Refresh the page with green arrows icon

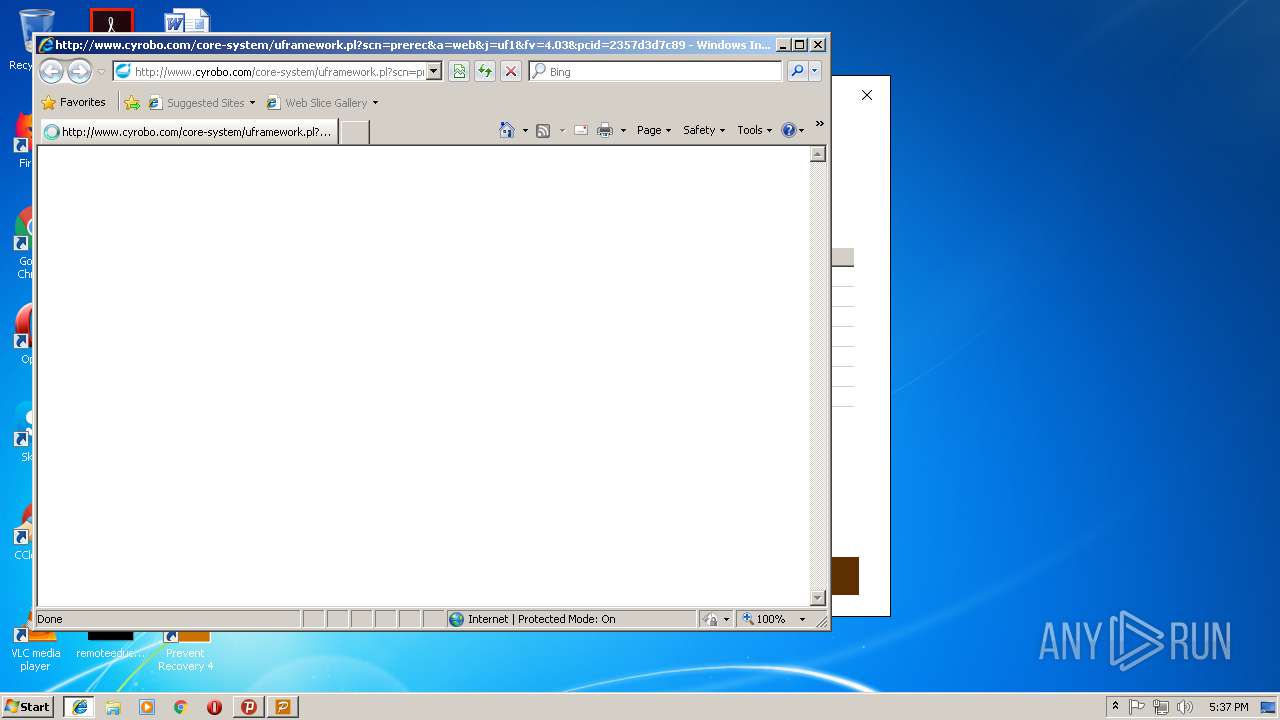[x=485, y=71]
